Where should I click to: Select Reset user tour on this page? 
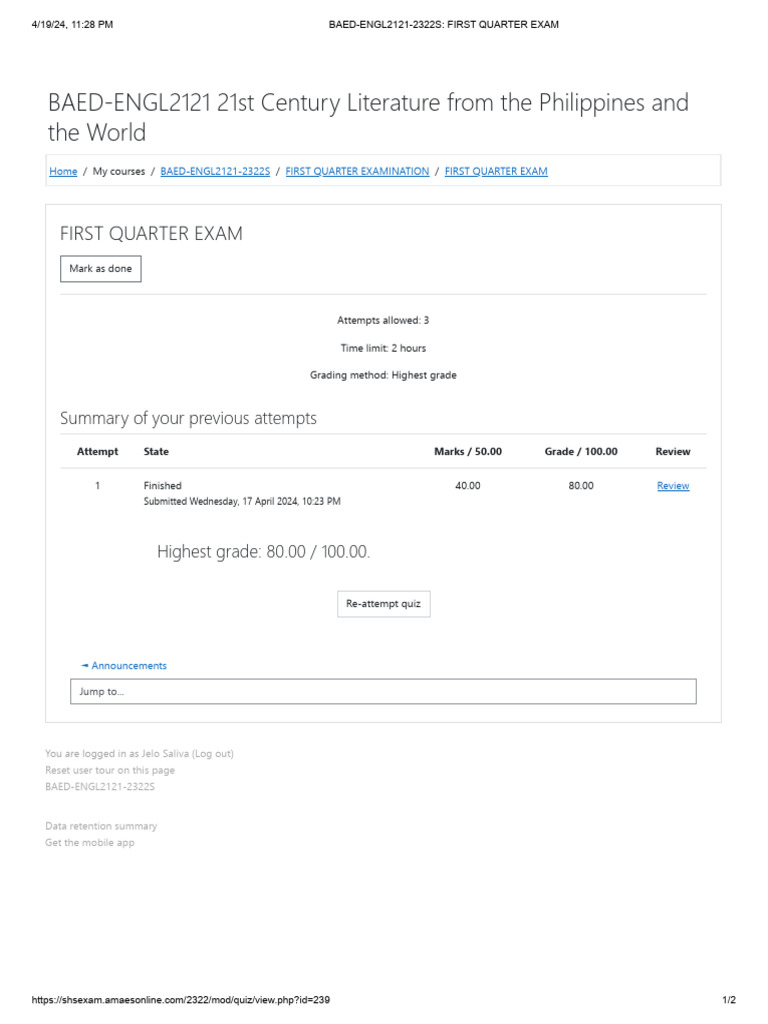110,770
